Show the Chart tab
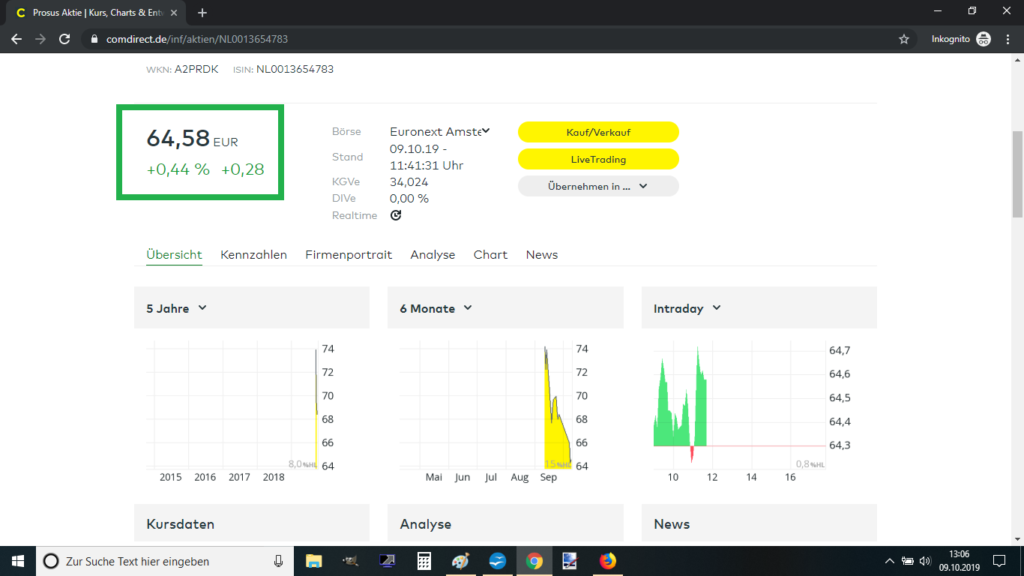Image resolution: width=1024 pixels, height=576 pixels. (x=490, y=255)
